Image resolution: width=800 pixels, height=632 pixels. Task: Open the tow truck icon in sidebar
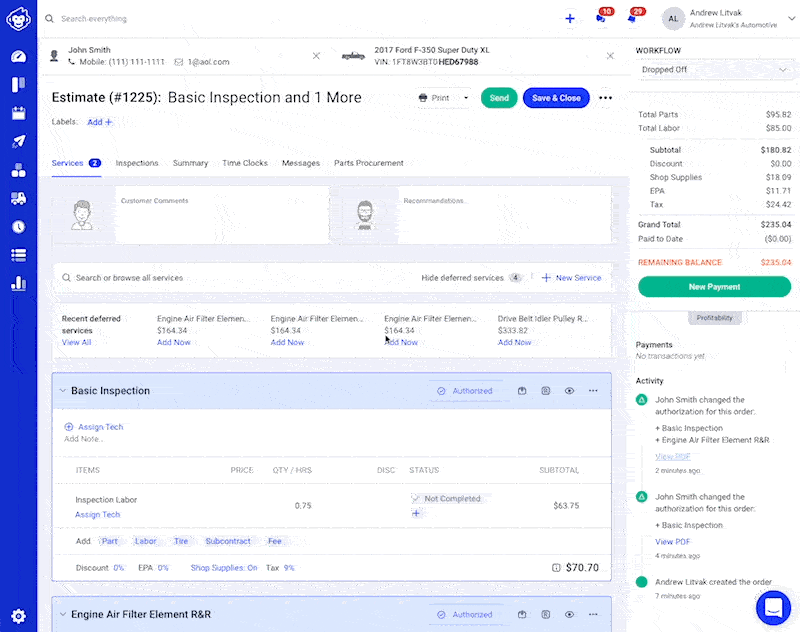pos(18,199)
